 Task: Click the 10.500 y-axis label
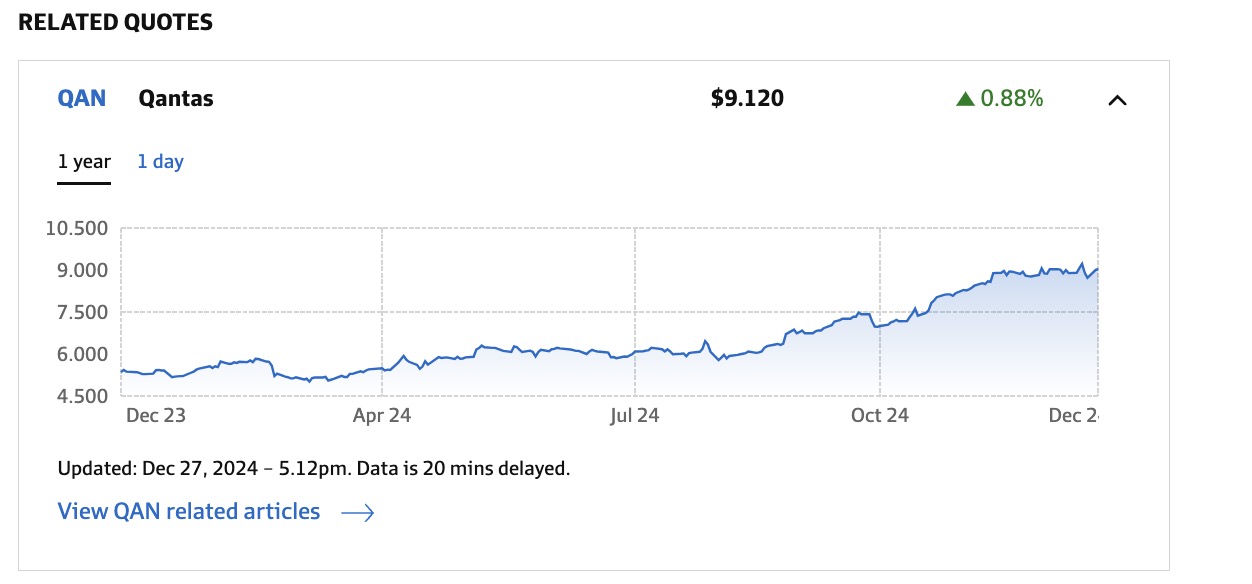(77, 228)
